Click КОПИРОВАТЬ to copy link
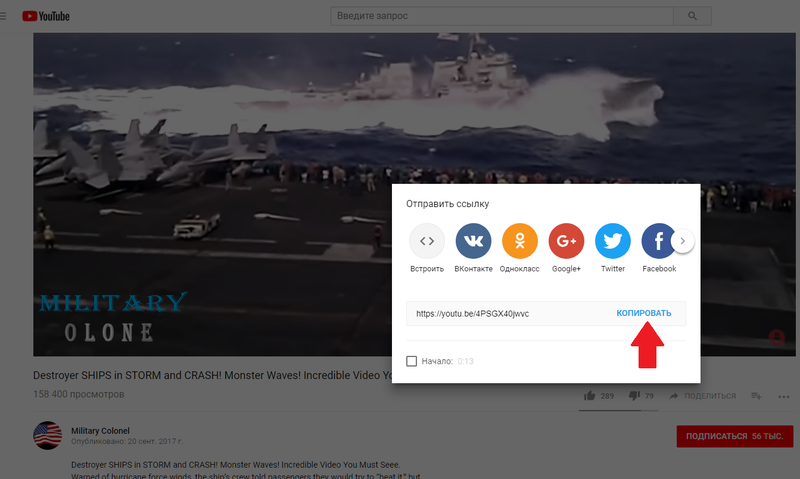The height and width of the screenshot is (479, 800). [x=644, y=313]
